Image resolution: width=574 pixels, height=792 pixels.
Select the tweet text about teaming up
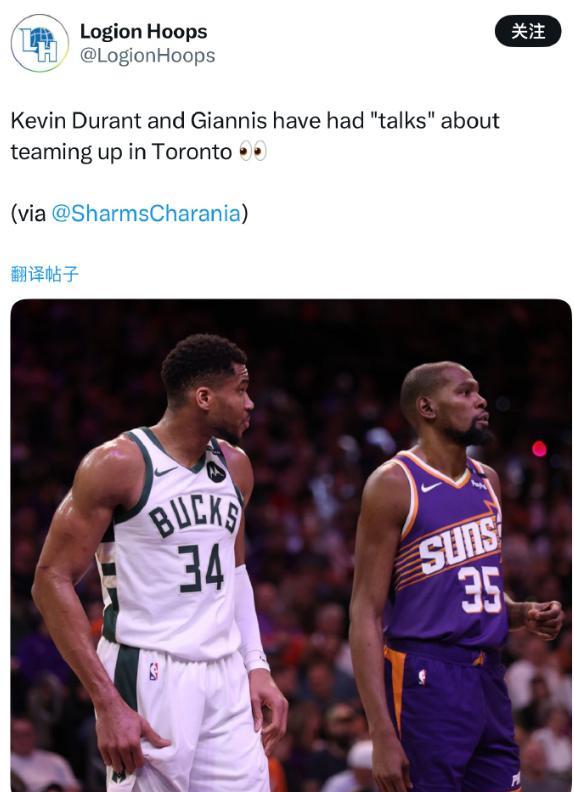pyautogui.click(x=255, y=136)
